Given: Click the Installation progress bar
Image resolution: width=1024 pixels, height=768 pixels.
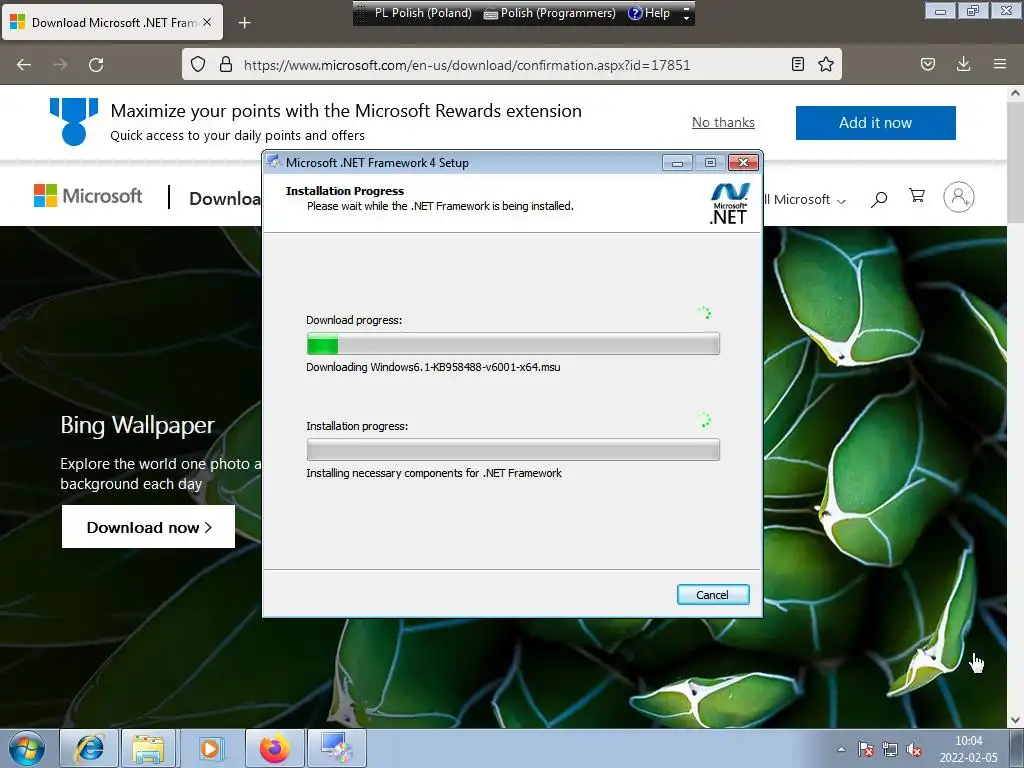Looking at the screenshot, I should point(513,449).
